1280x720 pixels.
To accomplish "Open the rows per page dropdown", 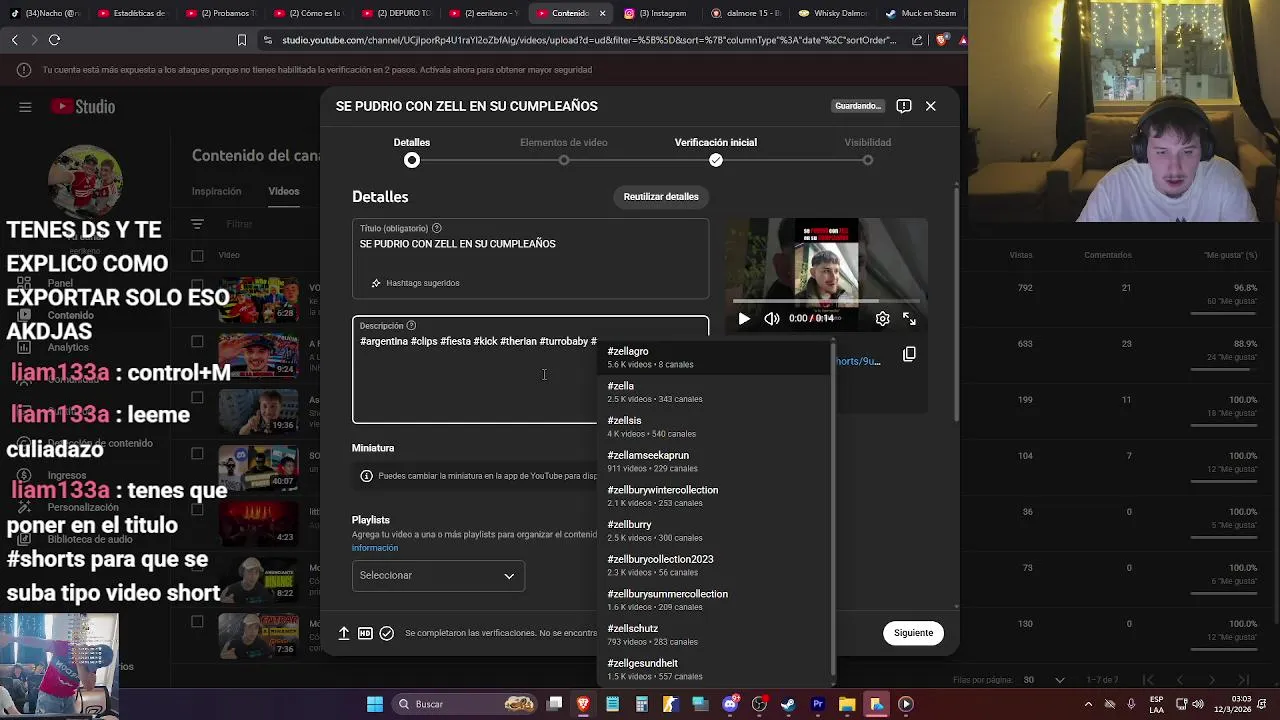I will [x=1042, y=680].
